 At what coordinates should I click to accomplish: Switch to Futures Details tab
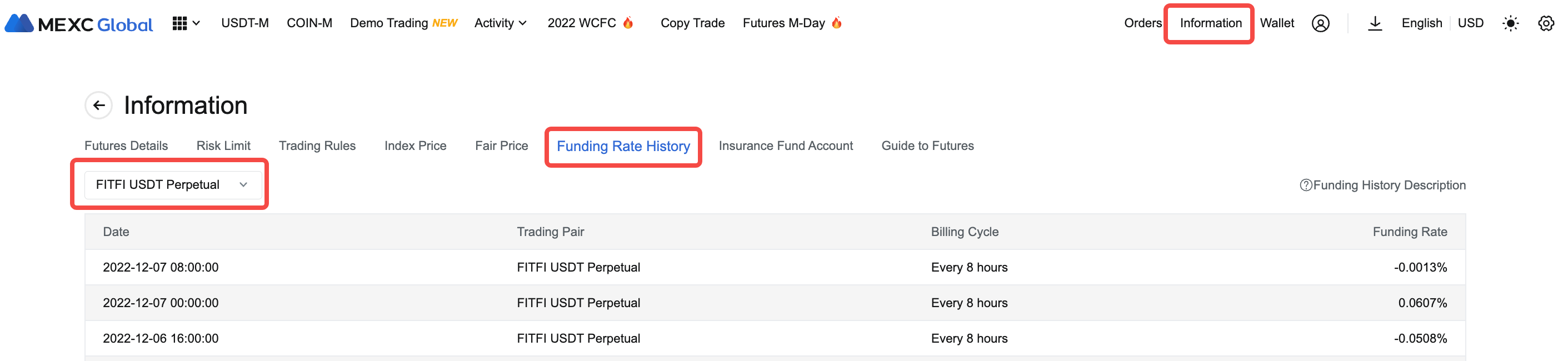pyautogui.click(x=126, y=146)
